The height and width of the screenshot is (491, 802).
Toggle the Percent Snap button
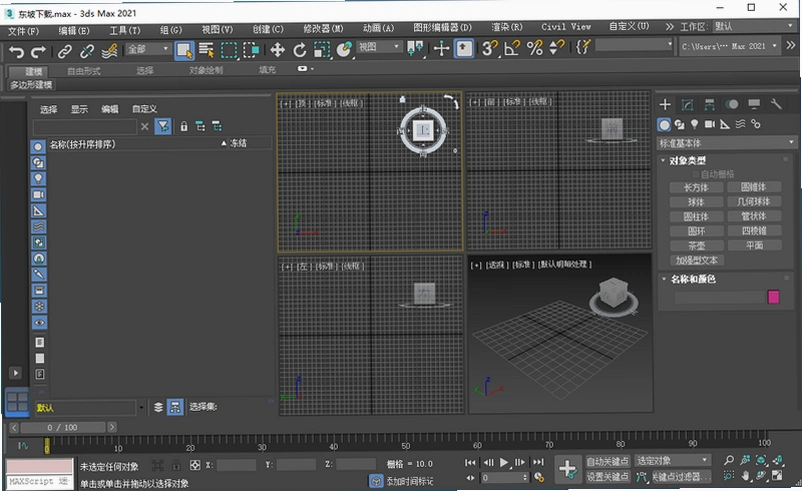tap(534, 49)
